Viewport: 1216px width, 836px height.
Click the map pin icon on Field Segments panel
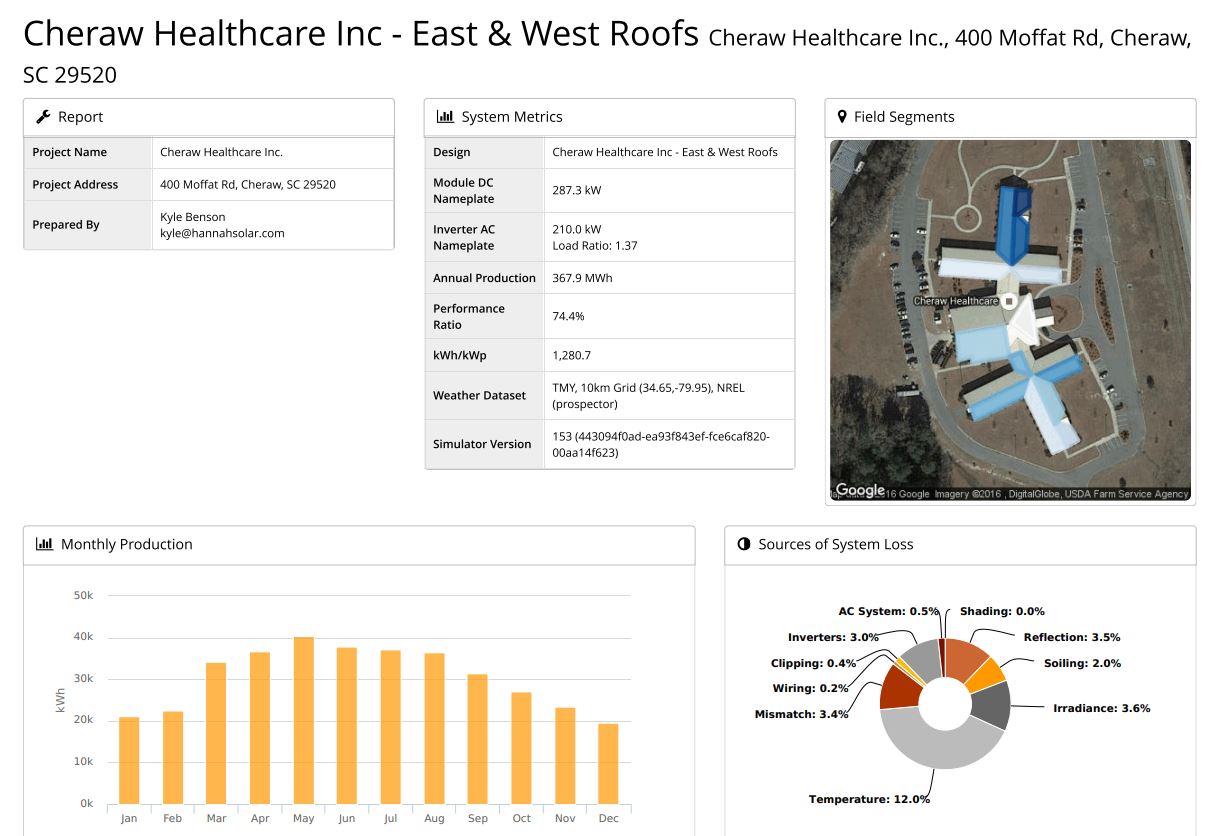(x=841, y=117)
